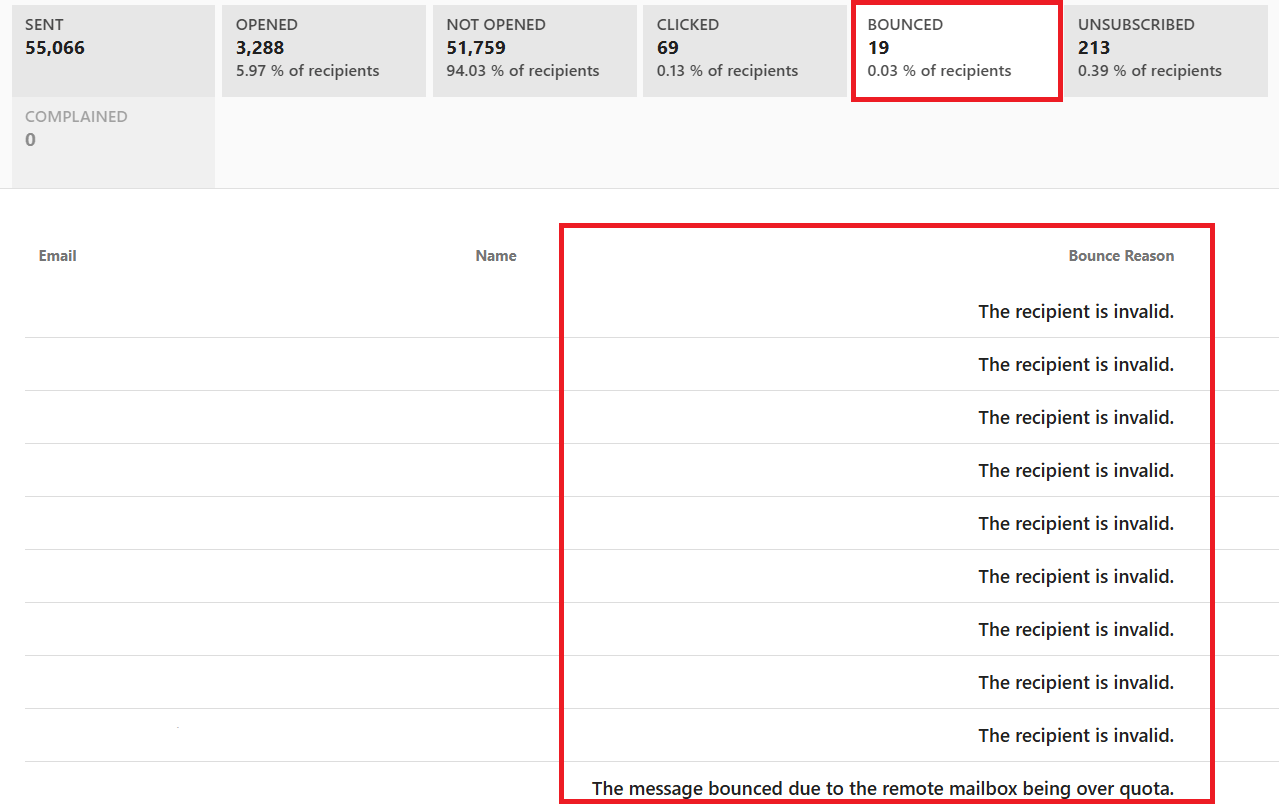Select the second invalid recipient bounce entry
The width and height of the screenshot is (1279, 807).
coord(1076,364)
